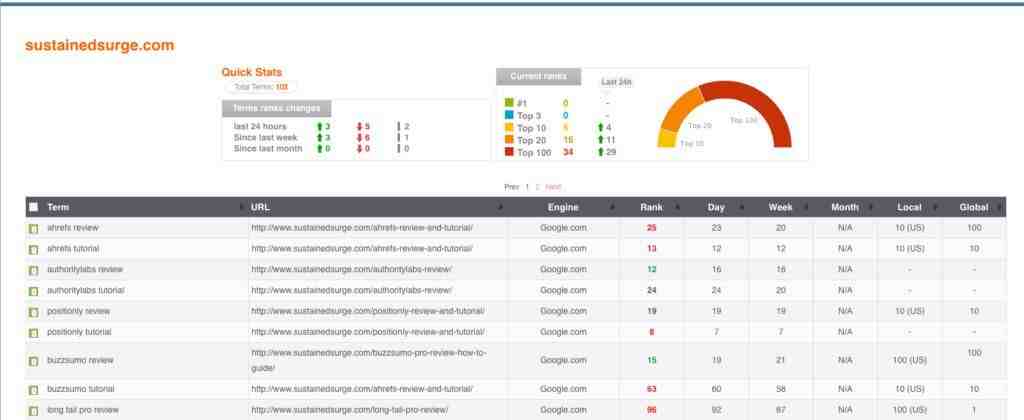Image resolution: width=1024 pixels, height=420 pixels.
Task: Open long-tail-pro-review URL link
Action: pyautogui.click(x=349, y=410)
